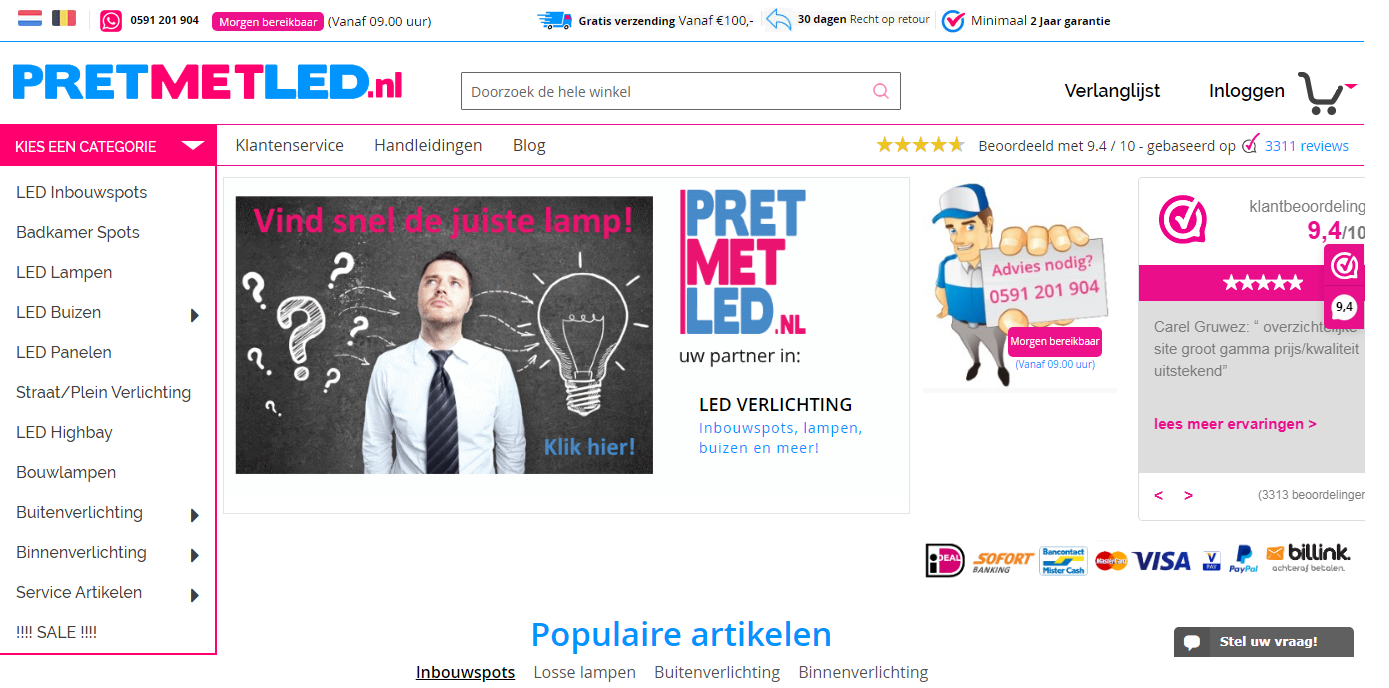The width and height of the screenshot is (1389, 688).
Task: Expand the LED Buizen submenu arrow
Action: click(195, 315)
